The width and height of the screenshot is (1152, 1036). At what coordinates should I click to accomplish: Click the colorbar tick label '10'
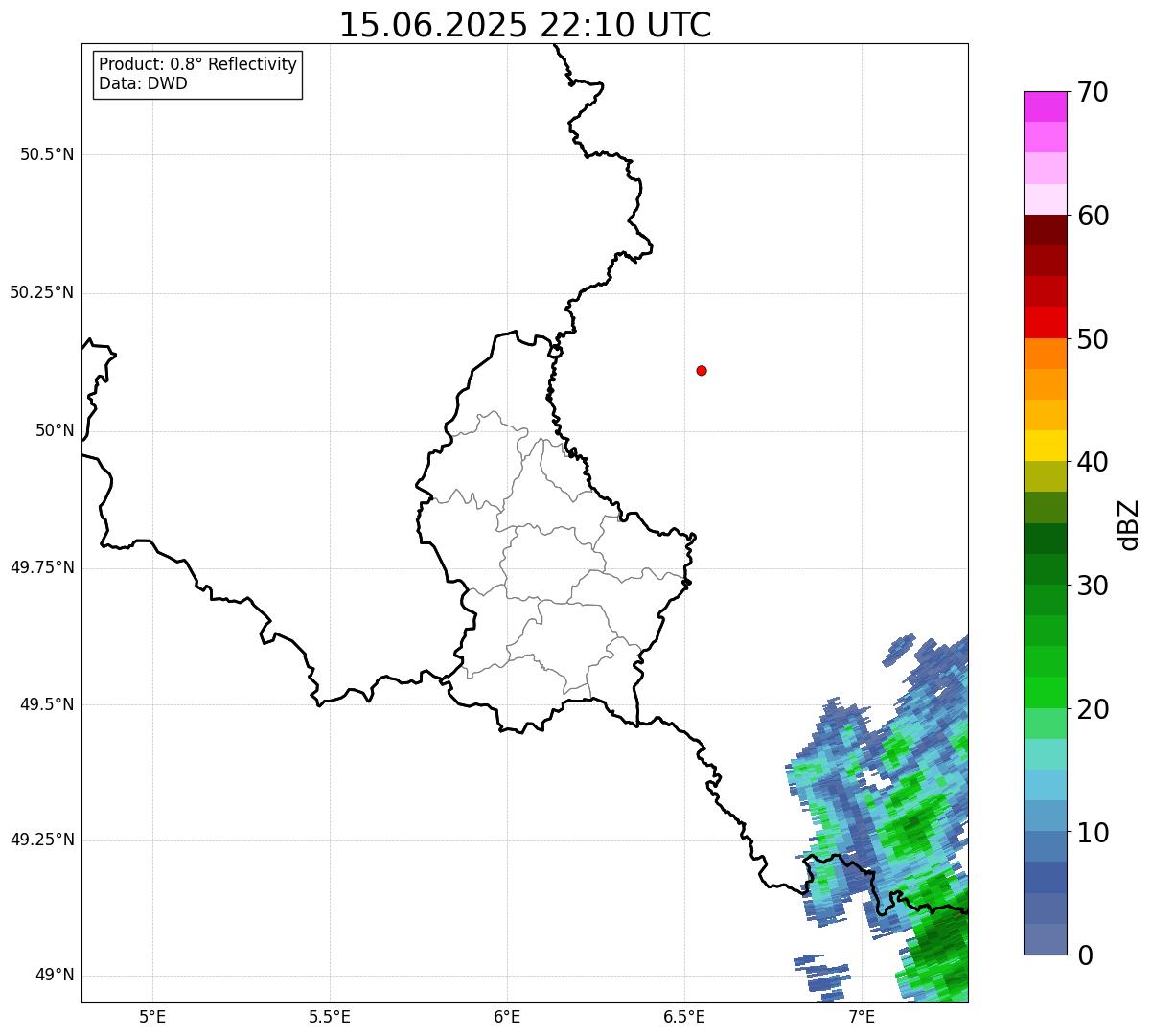click(1093, 833)
